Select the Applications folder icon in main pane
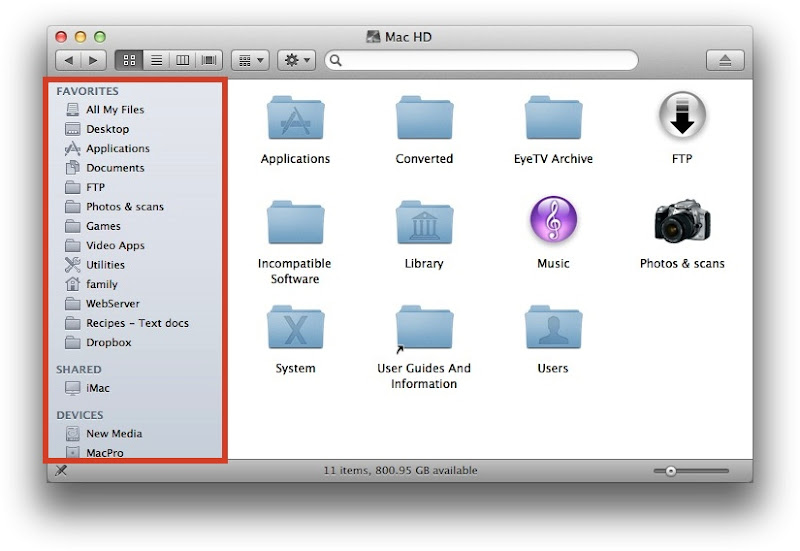This screenshot has height=551, width=800. tap(295, 118)
